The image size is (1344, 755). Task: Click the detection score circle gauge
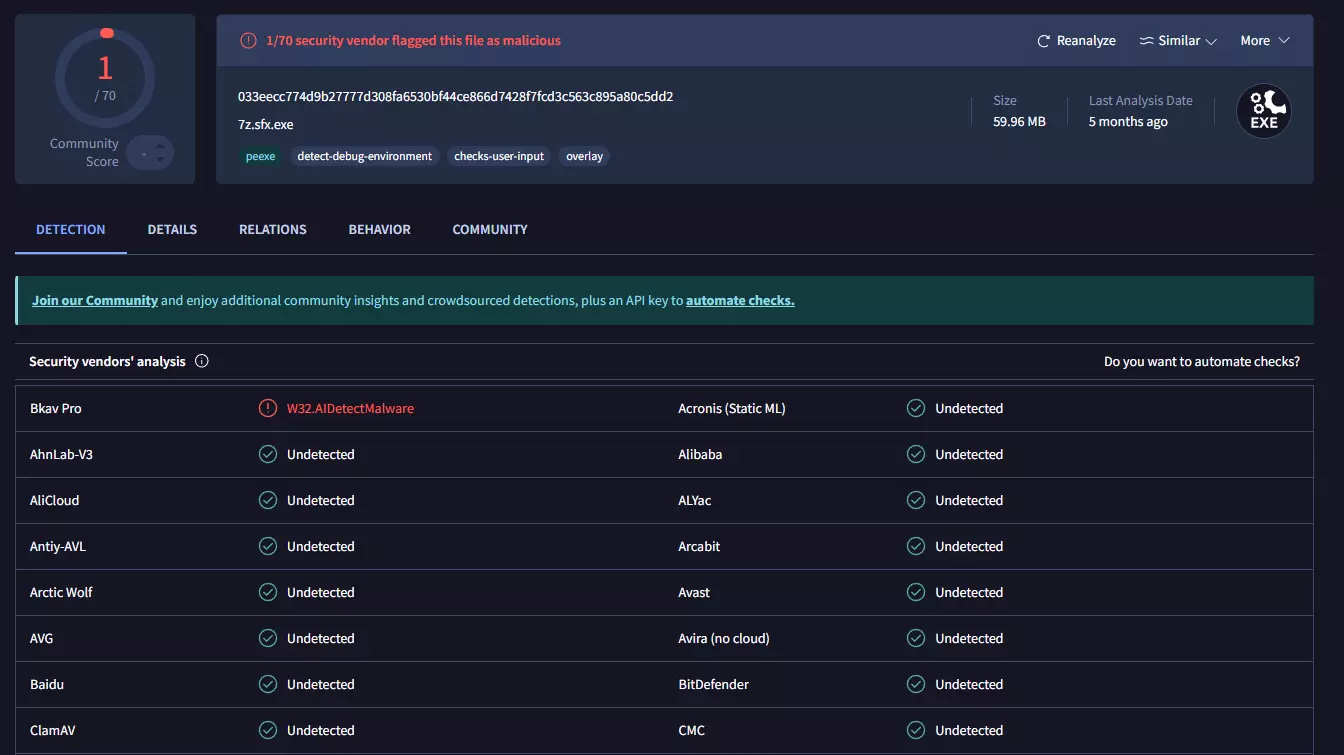(105, 76)
